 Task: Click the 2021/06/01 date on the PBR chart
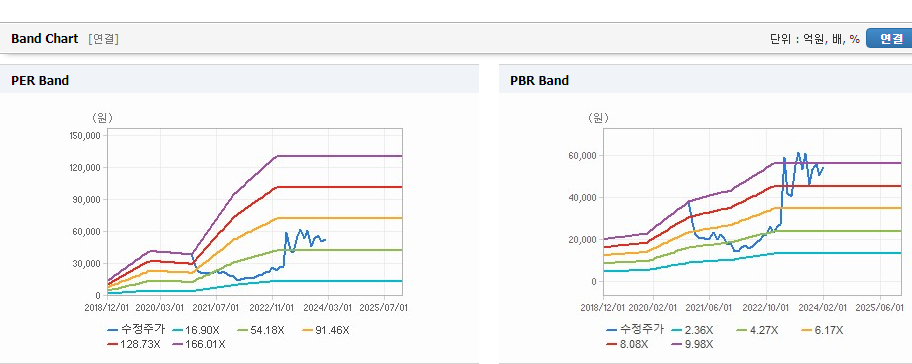pyautogui.click(x=708, y=307)
